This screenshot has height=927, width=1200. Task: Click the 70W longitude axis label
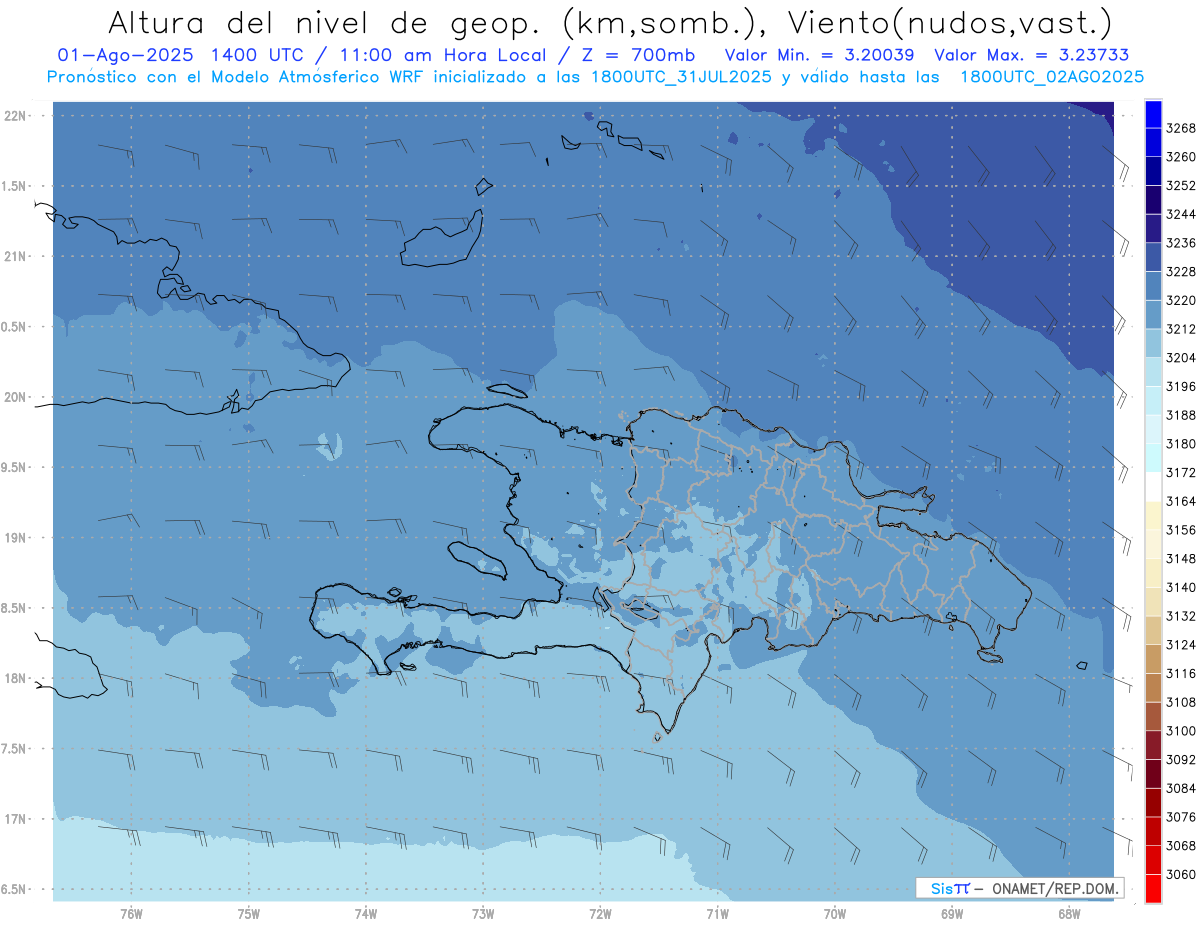point(835,914)
